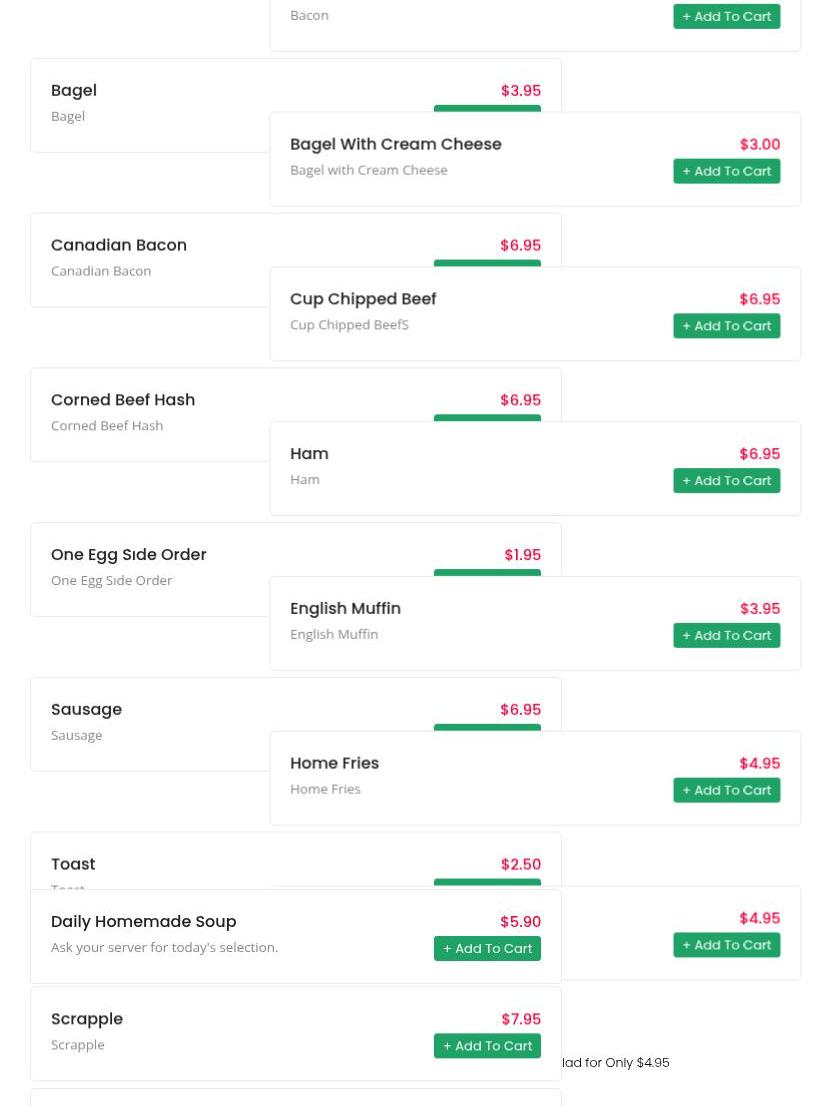Add Cup Chipped Beef to cart

(x=726, y=326)
